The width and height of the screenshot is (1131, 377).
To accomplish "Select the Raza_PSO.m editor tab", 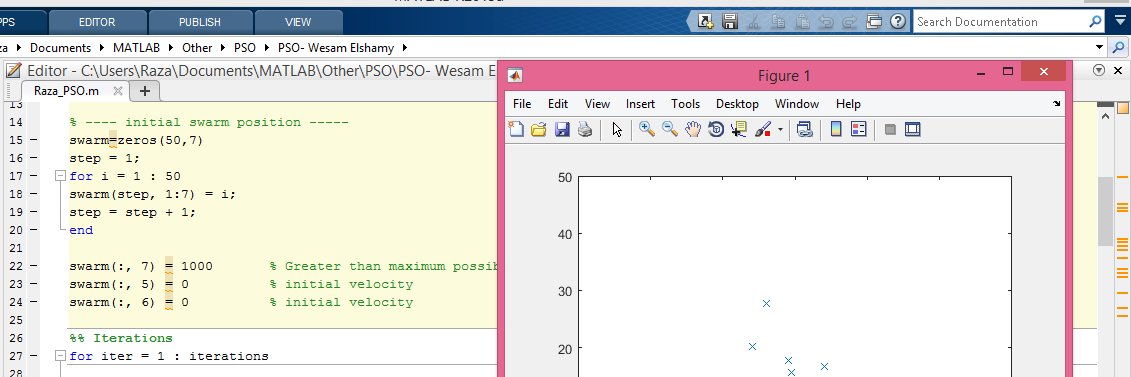I will tap(67, 91).
